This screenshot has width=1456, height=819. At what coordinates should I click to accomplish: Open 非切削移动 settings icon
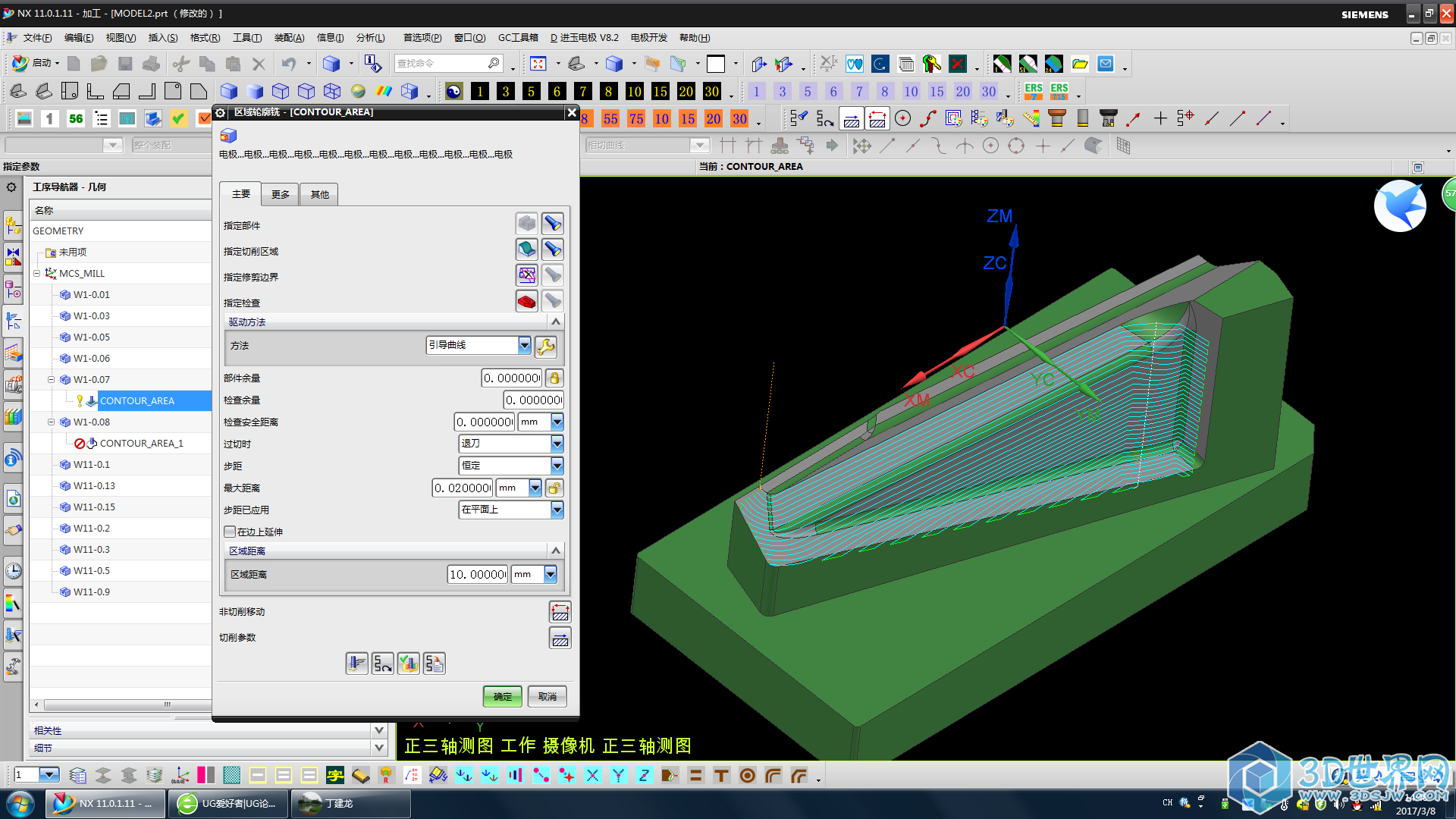(x=560, y=612)
